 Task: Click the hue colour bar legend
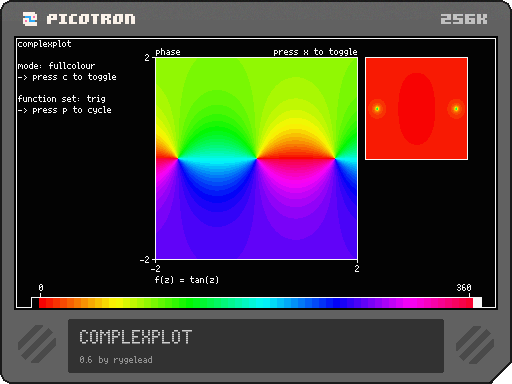[x=256, y=303]
